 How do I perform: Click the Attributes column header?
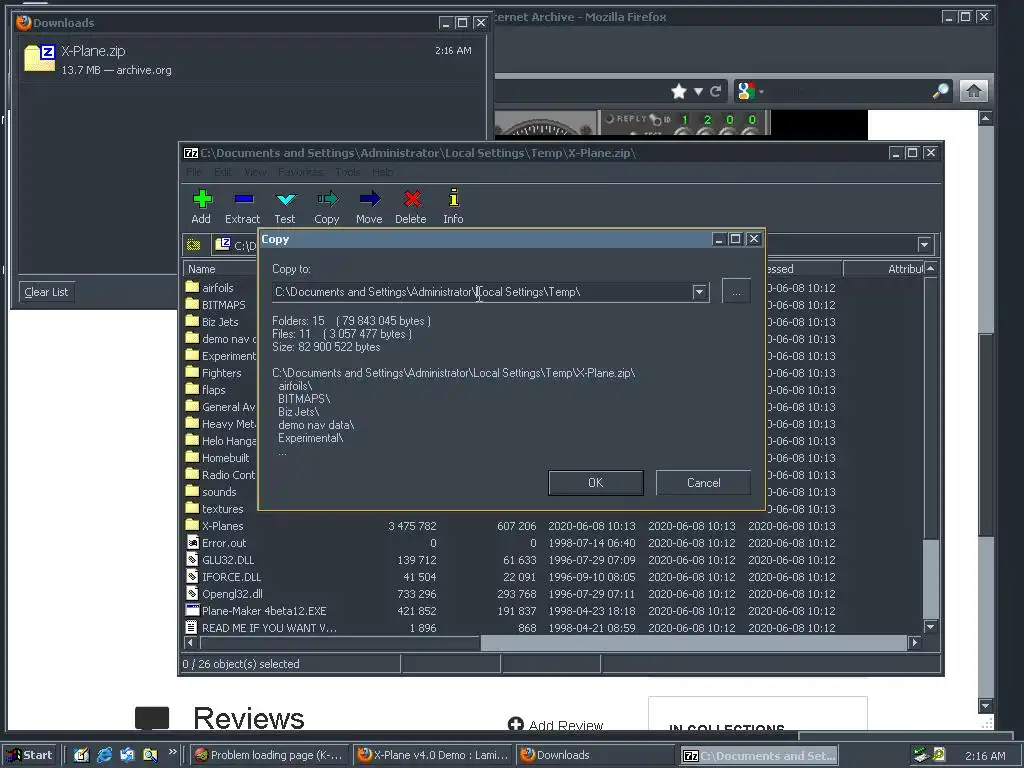tap(884, 269)
